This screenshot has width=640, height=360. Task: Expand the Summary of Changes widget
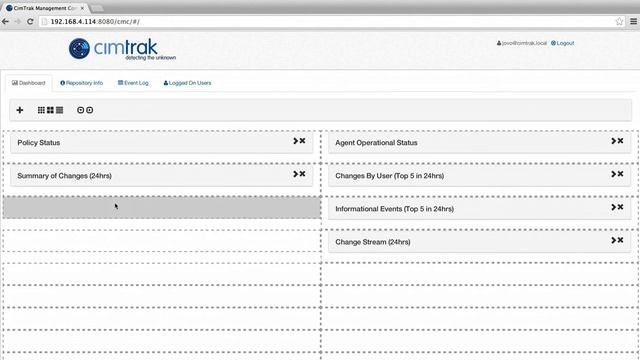click(x=296, y=174)
